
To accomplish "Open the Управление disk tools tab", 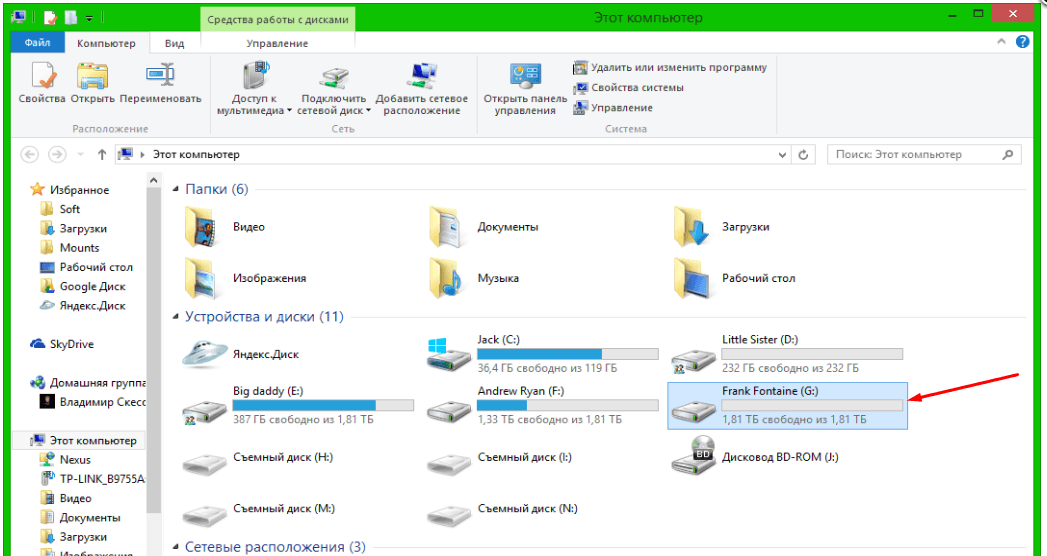I will [x=277, y=43].
